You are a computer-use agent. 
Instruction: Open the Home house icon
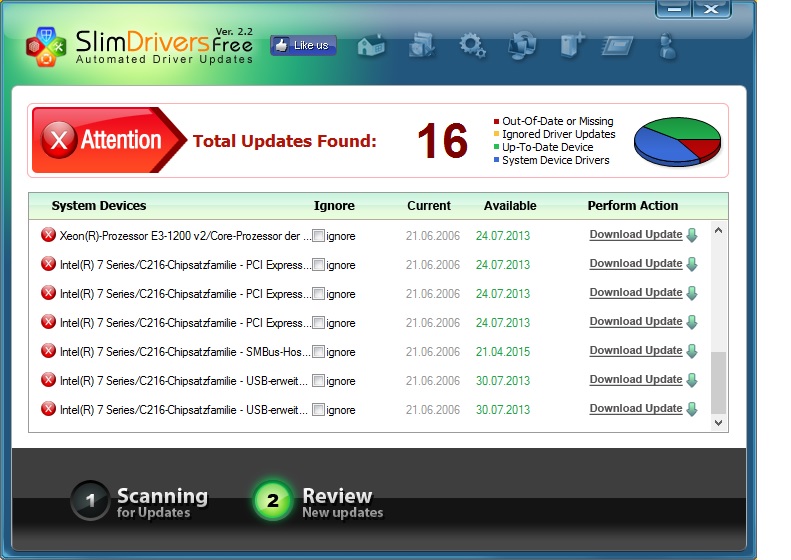pyautogui.click(x=371, y=46)
